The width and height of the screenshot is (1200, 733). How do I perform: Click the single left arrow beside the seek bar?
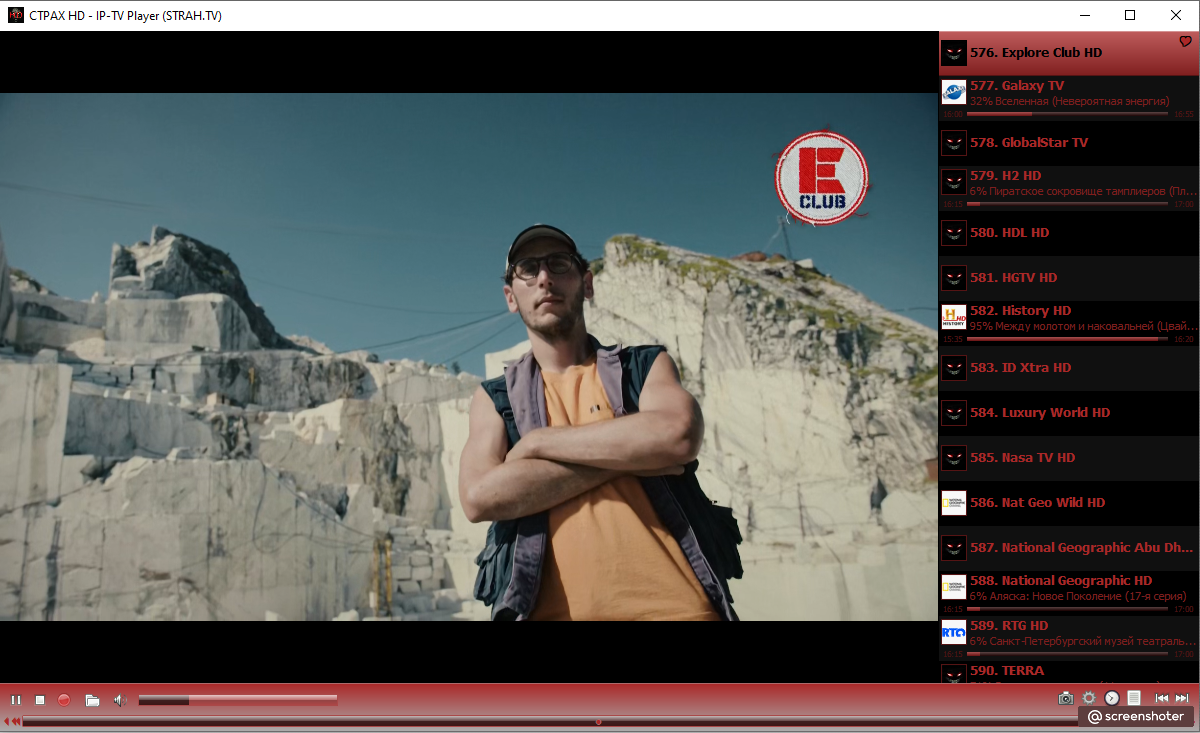click(6, 721)
